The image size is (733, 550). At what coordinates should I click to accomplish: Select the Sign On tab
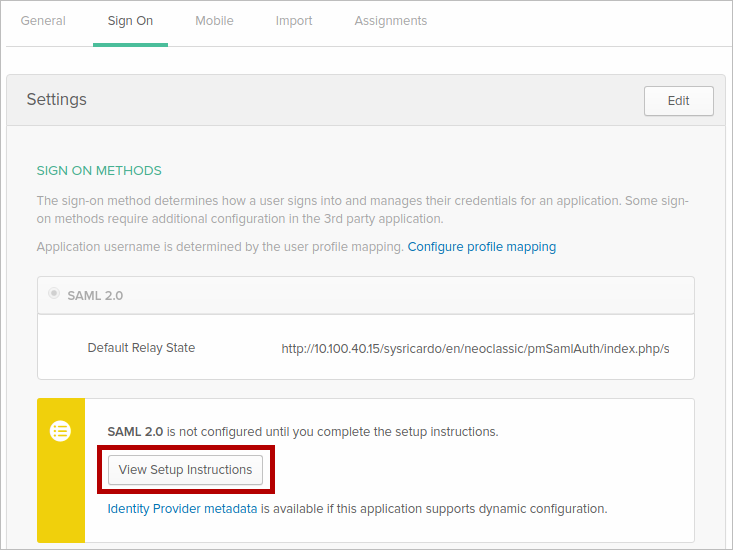130,21
